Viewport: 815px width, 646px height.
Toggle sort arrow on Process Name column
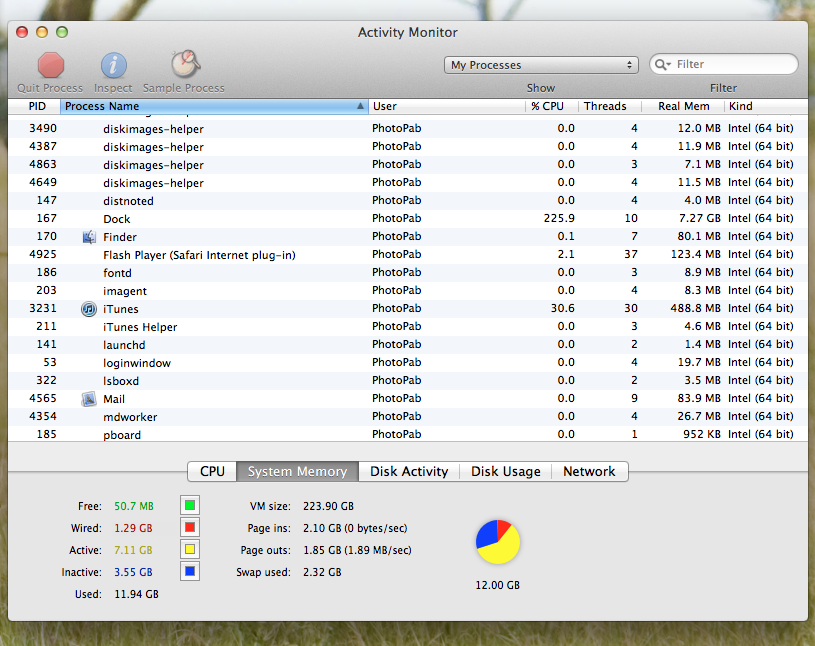tap(360, 106)
